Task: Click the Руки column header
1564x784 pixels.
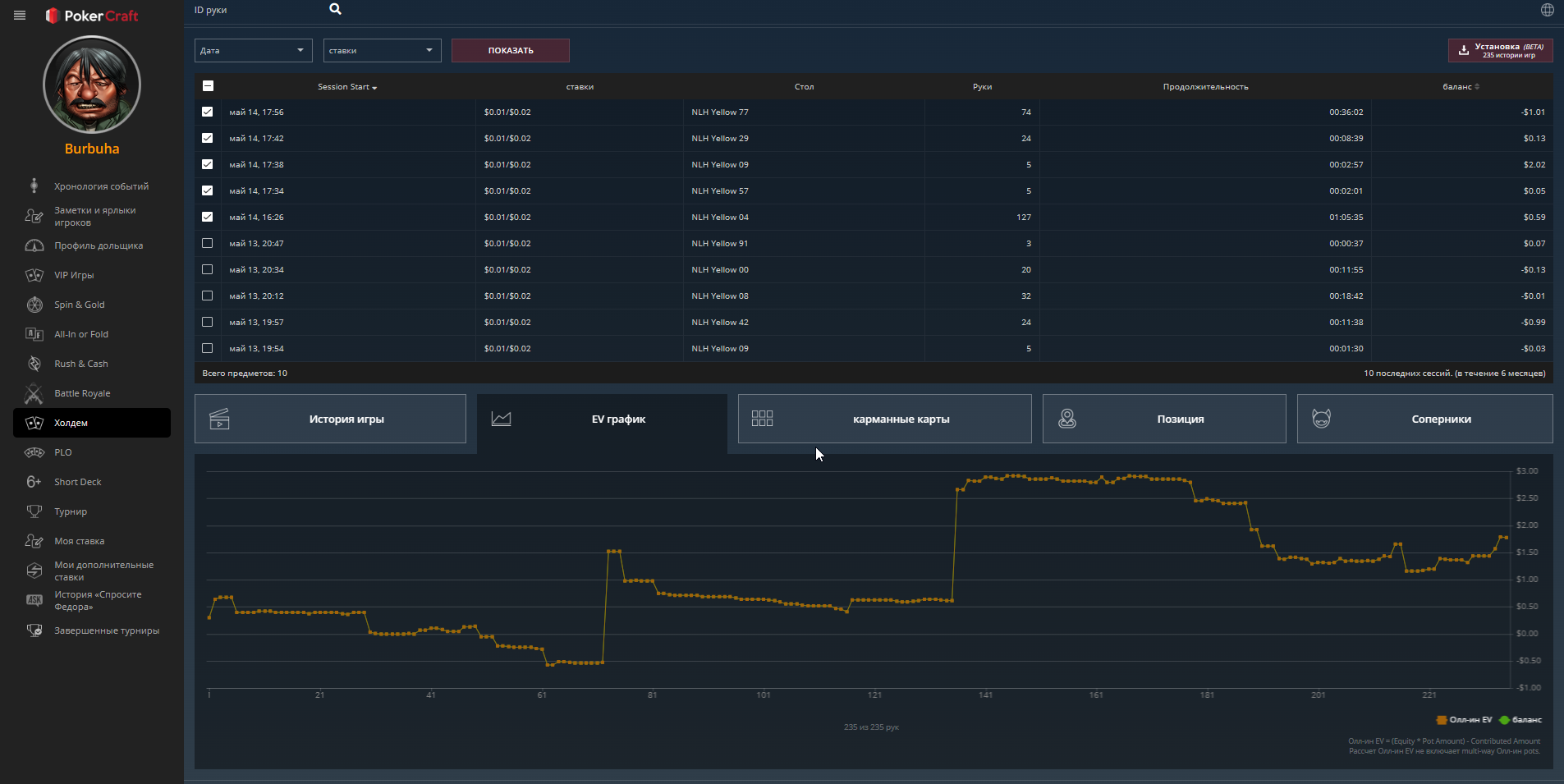Action: [982, 87]
